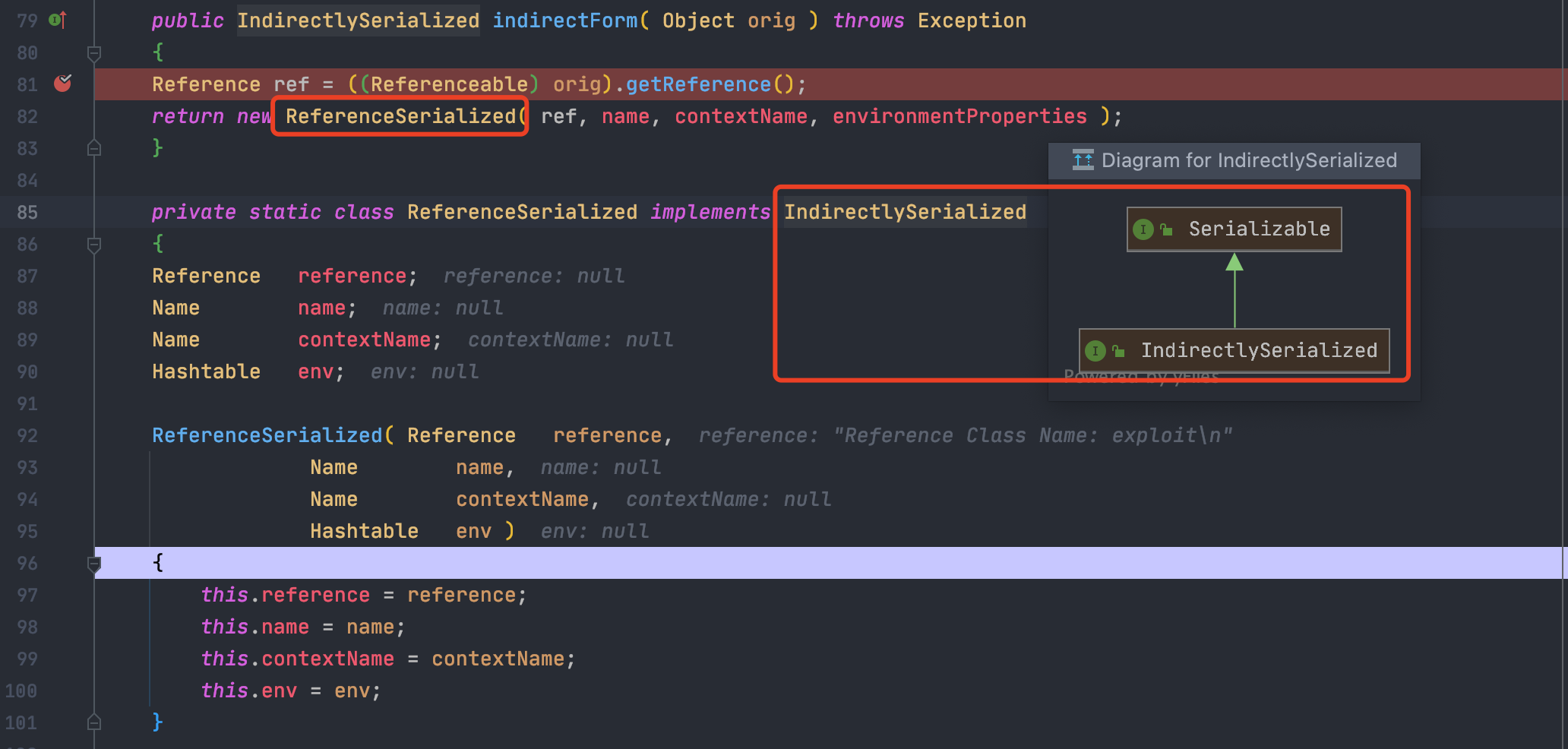Click the contextName parameter on line 94
Screen dimensions: 1568x749
tap(522, 499)
